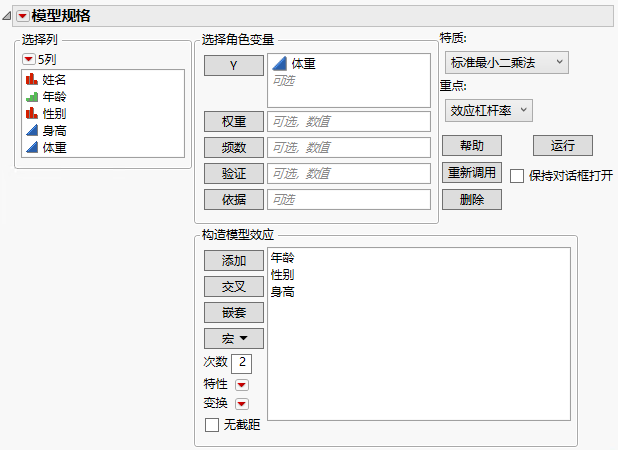Collapse the 模型规格 outline with the gray triangle
Image resolution: width=618 pixels, height=450 pixels.
coord(7,16)
